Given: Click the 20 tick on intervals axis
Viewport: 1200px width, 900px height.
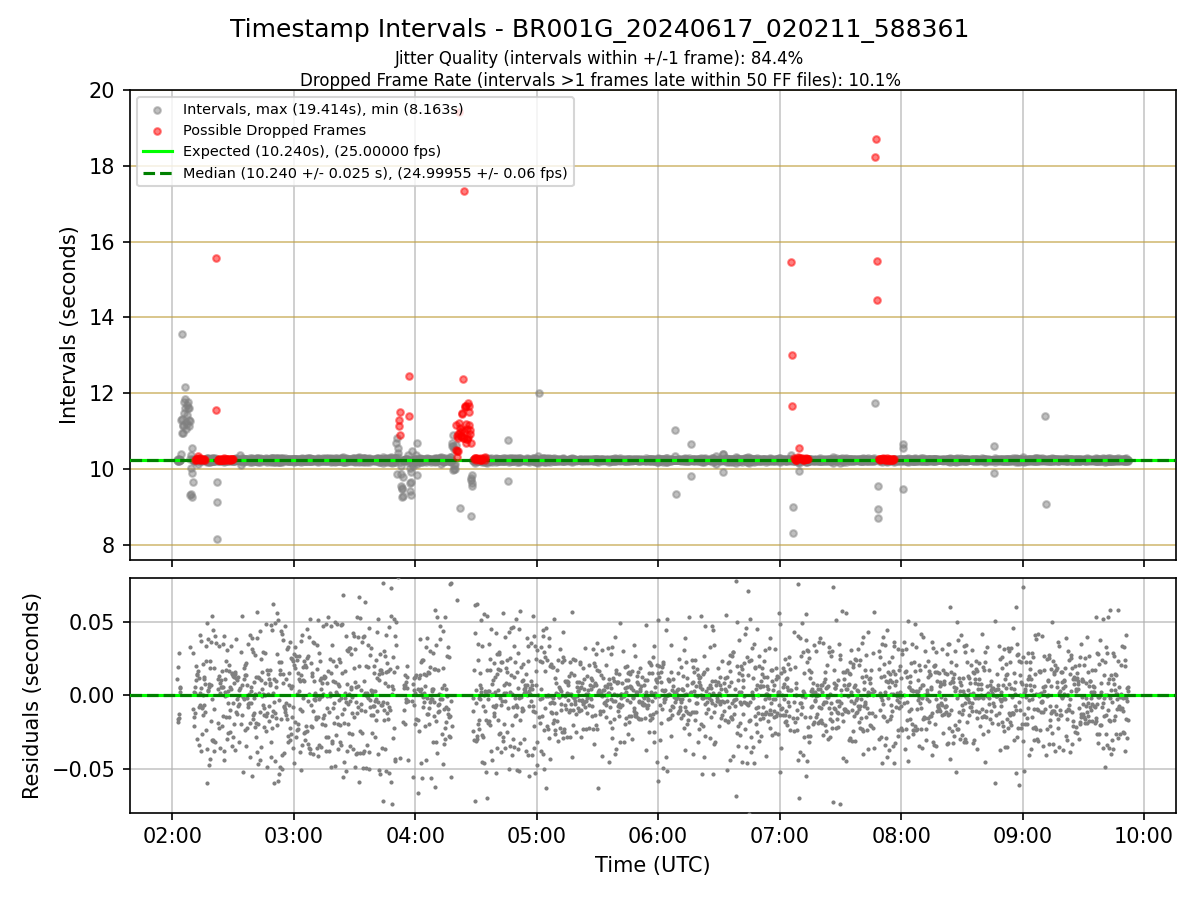Looking at the screenshot, I should click(x=101, y=90).
